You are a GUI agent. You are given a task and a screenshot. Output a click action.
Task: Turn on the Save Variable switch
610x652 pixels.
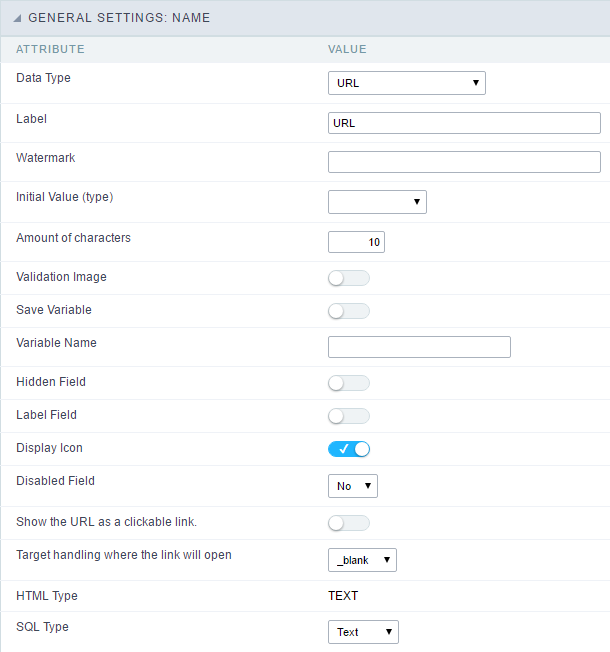click(x=348, y=311)
